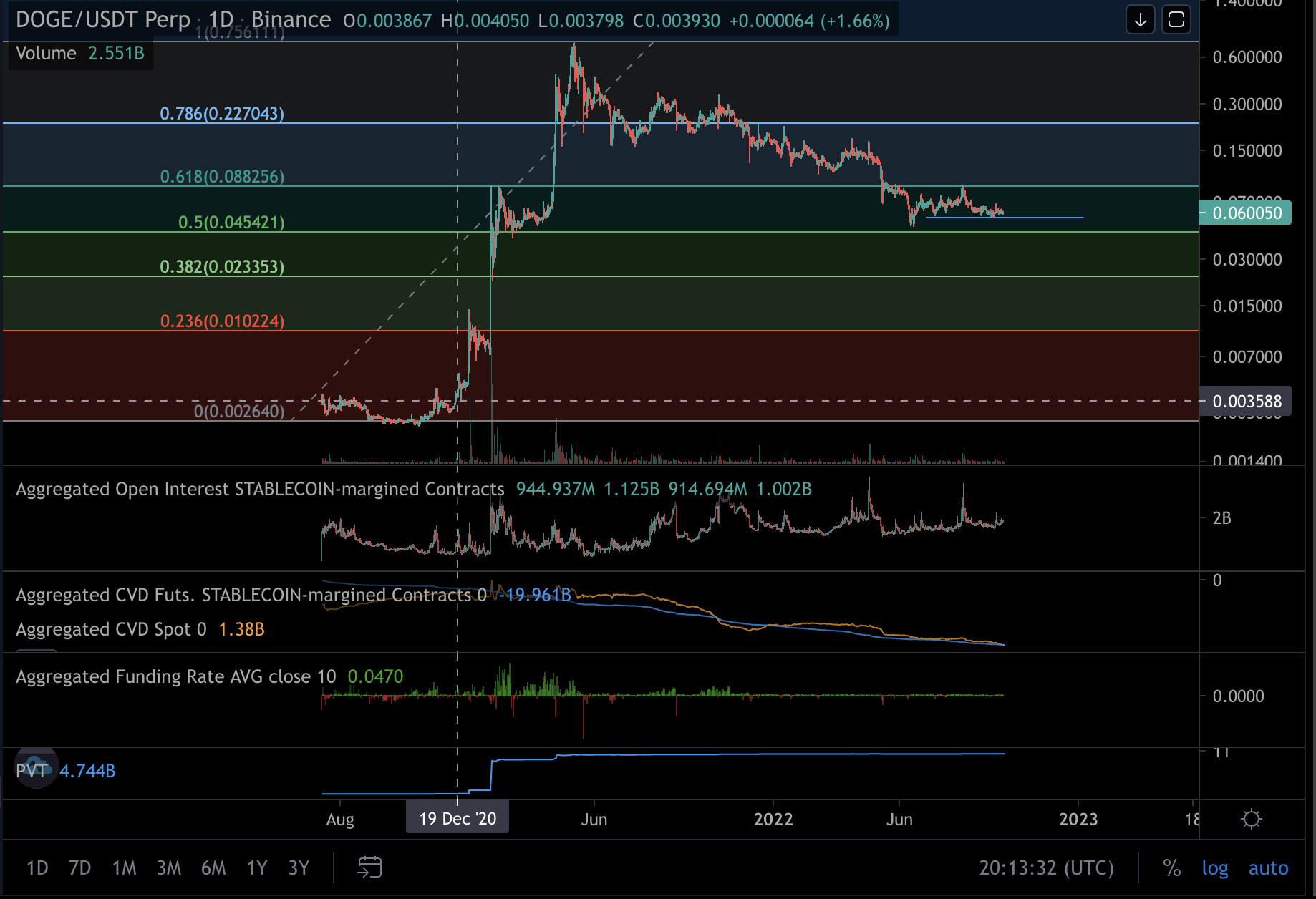
Task: Open the 1D interval selector in legend
Action: pos(221,20)
